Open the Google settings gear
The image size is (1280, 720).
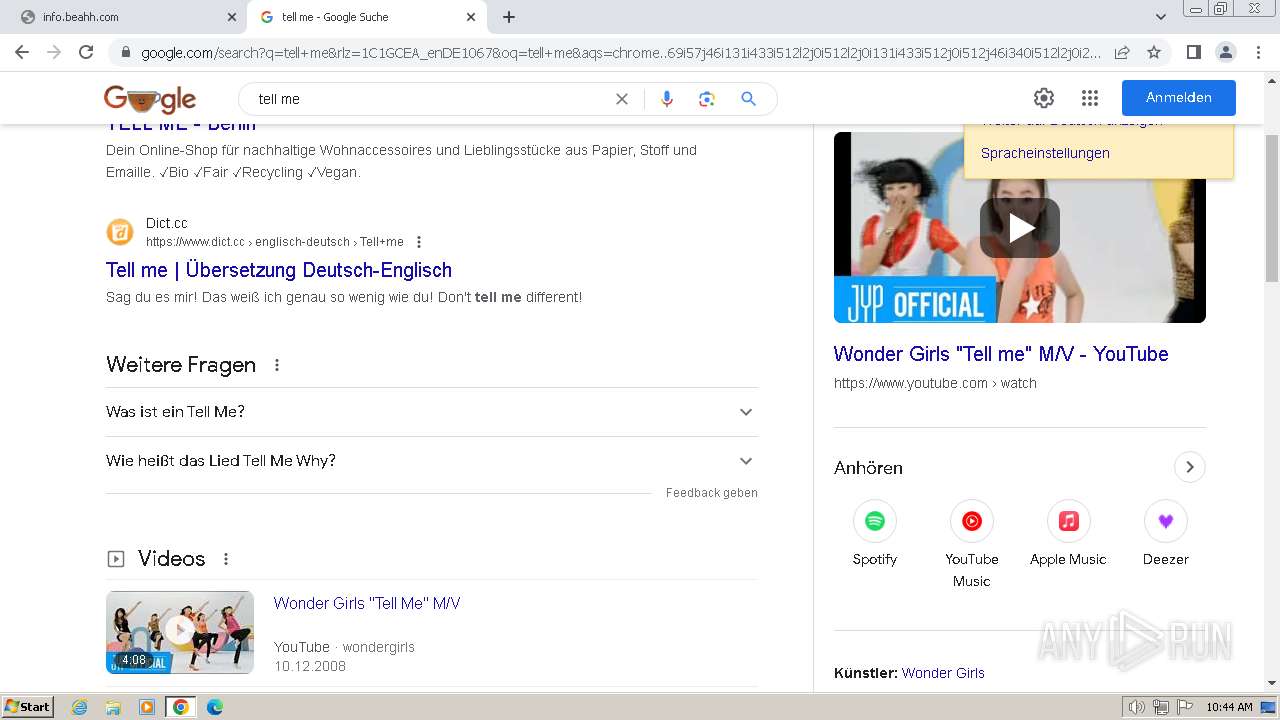(x=1044, y=98)
